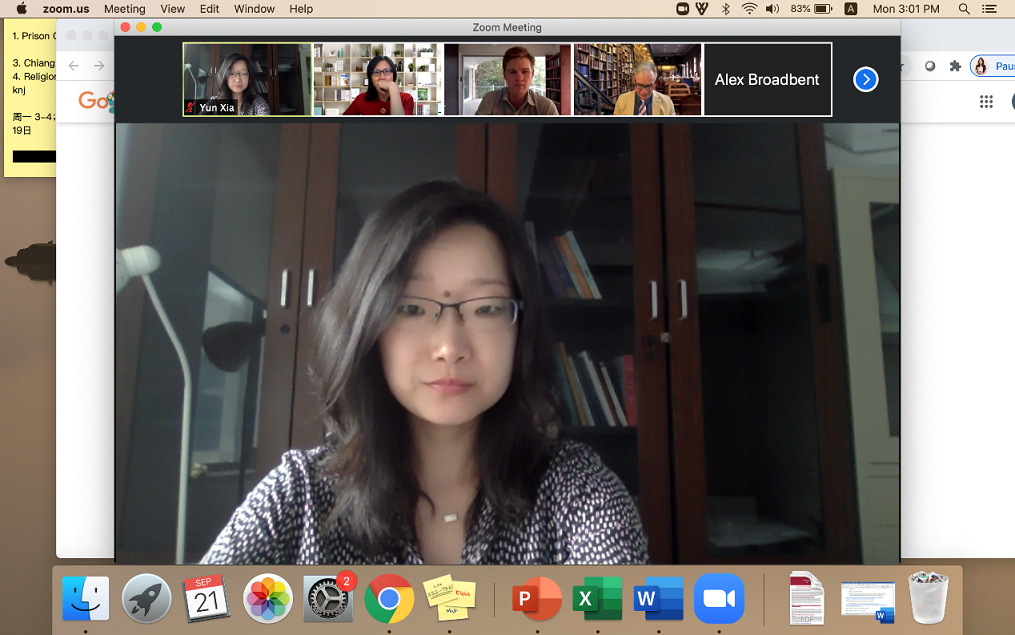Launch PowerPoint from the dock
Screen dimensions: 1015x635
pyautogui.click(x=535, y=598)
